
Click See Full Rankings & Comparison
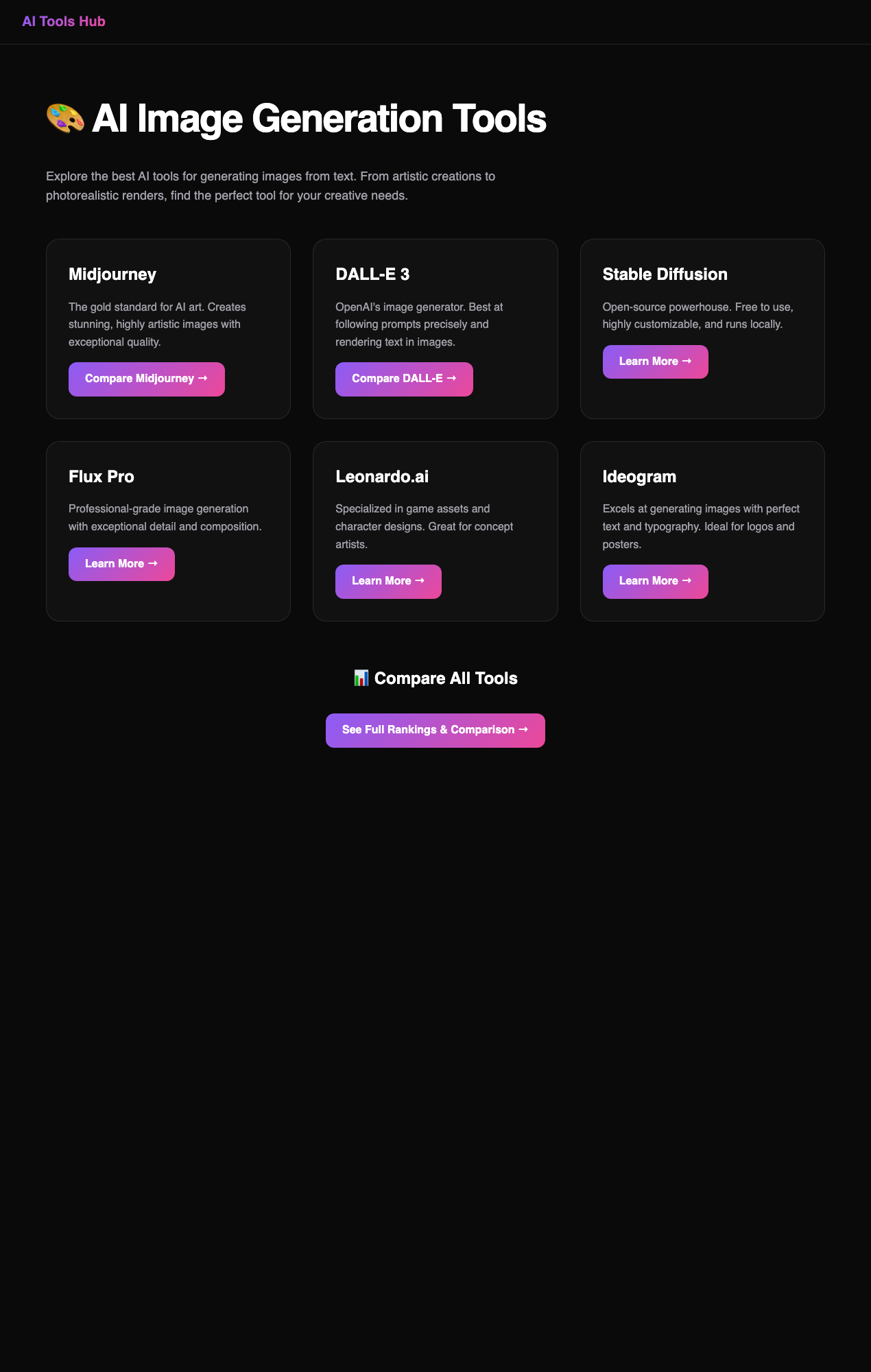[435, 730]
